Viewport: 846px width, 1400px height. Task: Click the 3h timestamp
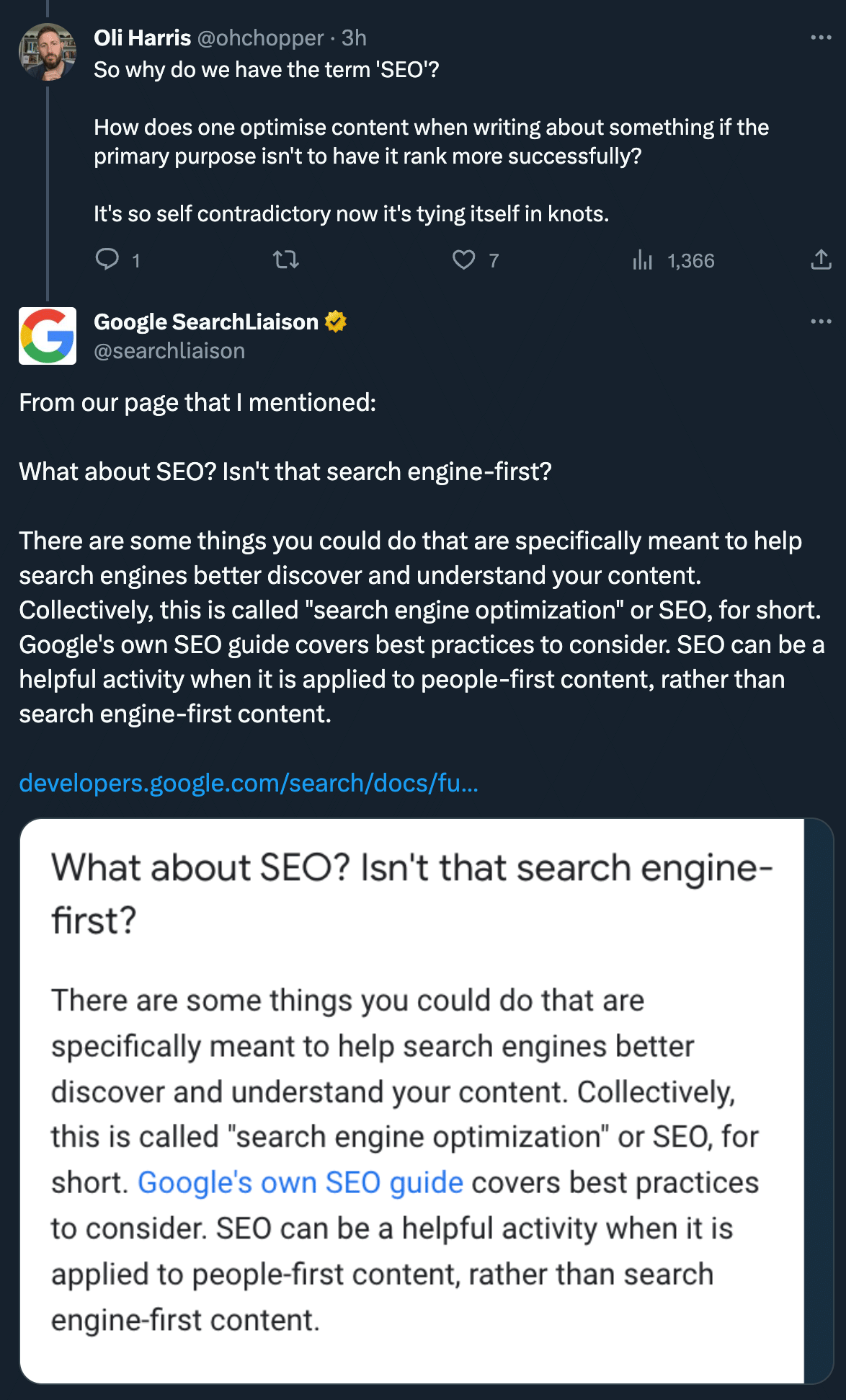[x=354, y=37]
